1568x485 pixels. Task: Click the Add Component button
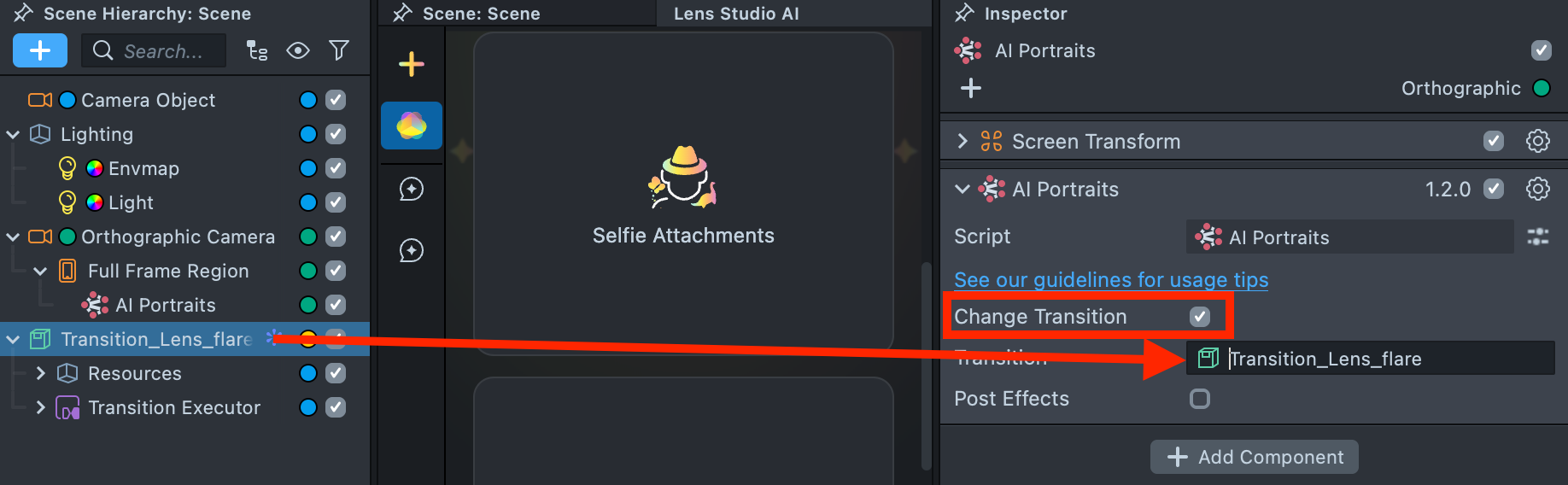1254,457
